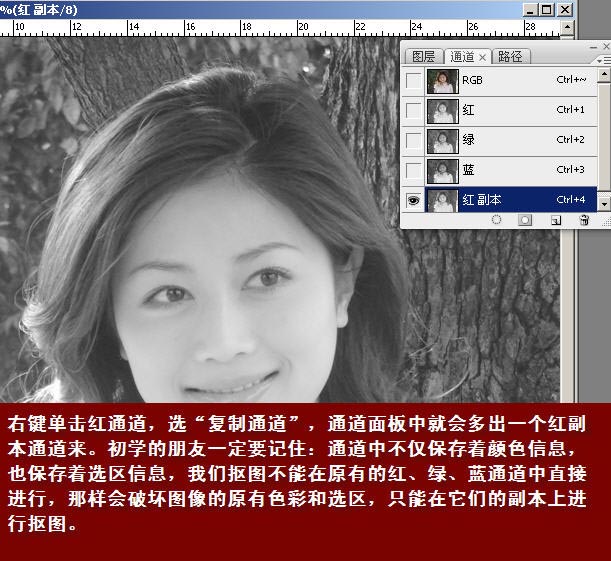Viewport: 611px width, 561px height.
Task: Enable visibility box for 蓝 channel
Action: click(x=412, y=170)
